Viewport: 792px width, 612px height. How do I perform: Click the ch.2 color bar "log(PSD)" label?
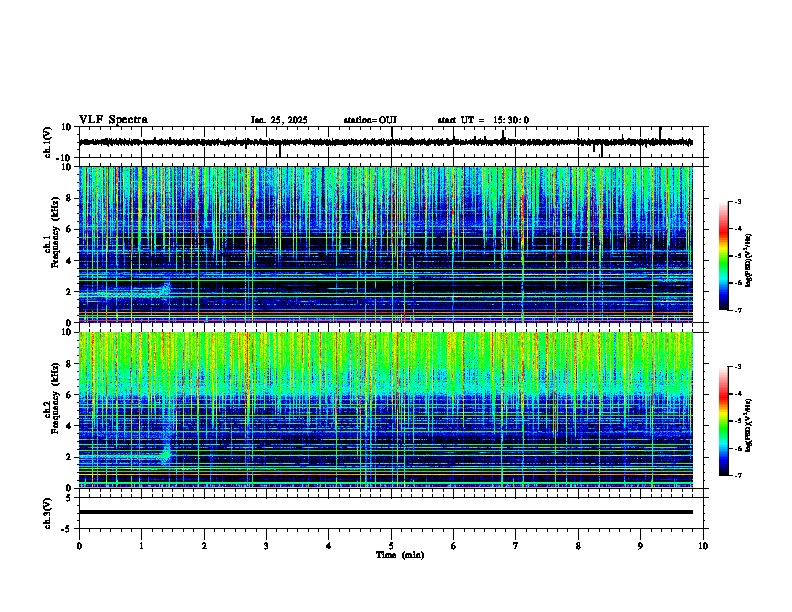point(748,425)
